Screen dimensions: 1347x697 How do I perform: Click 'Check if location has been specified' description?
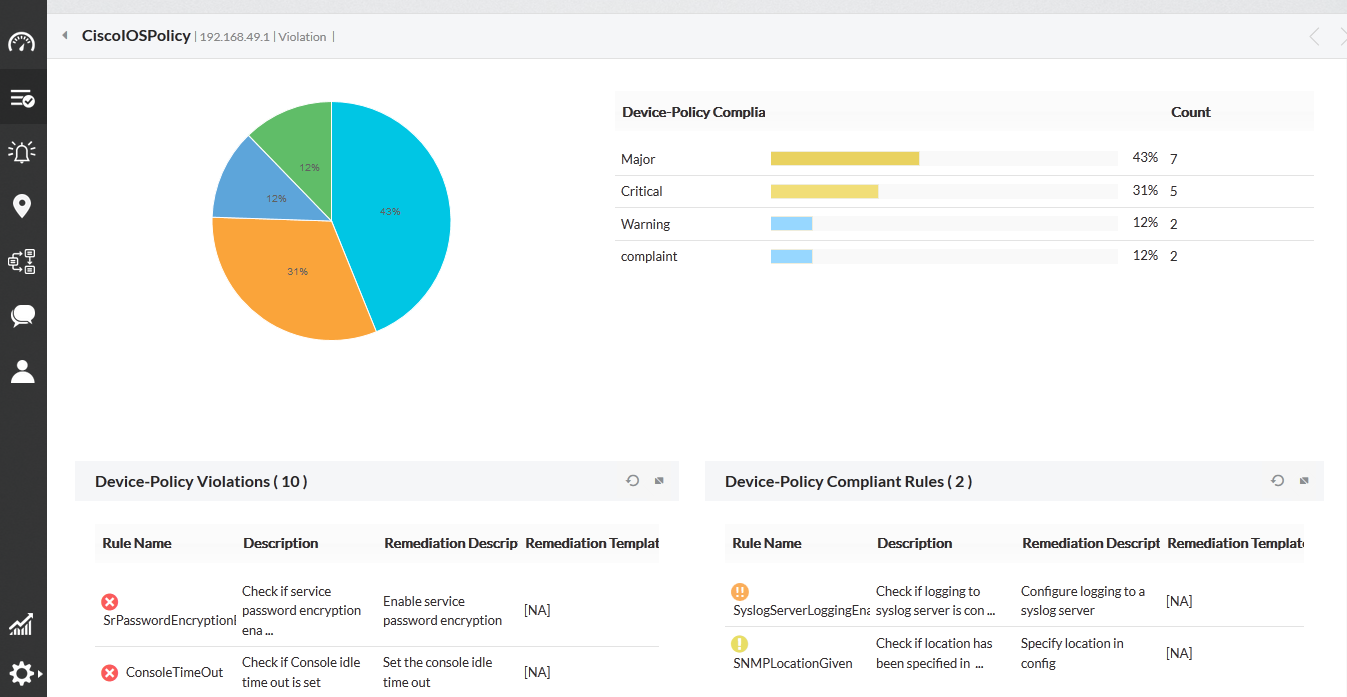pos(934,653)
